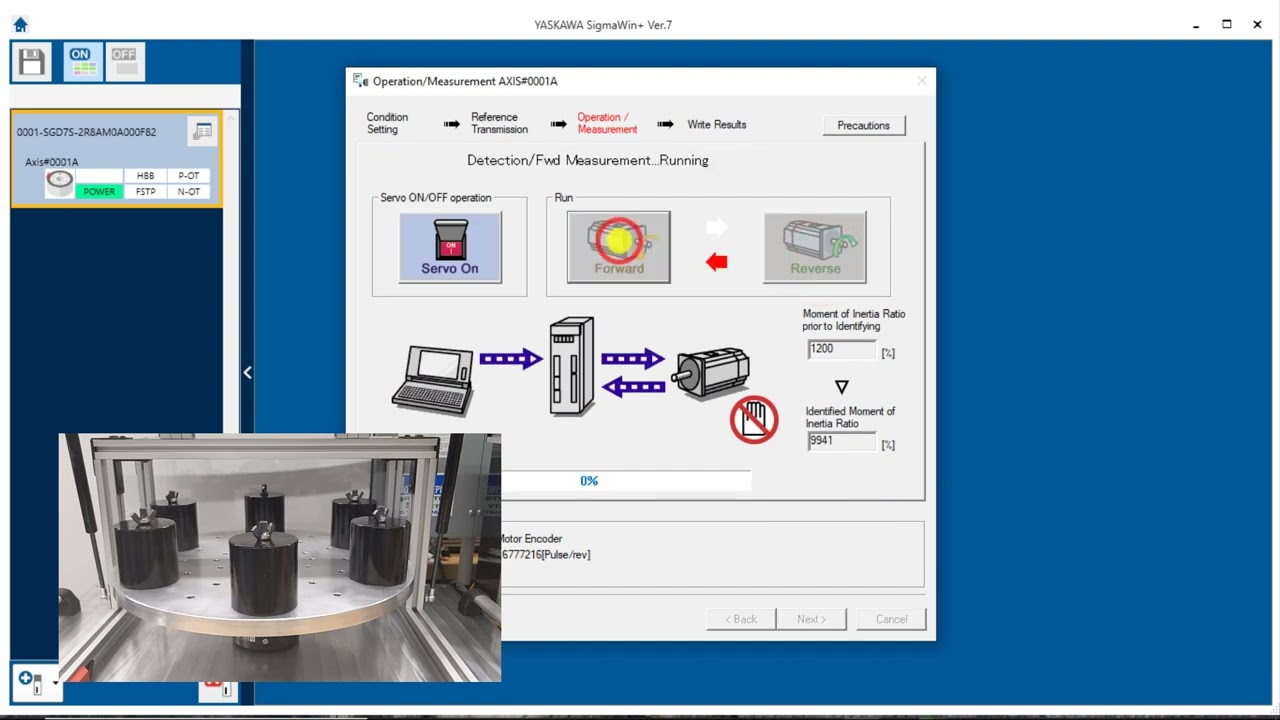The width and height of the screenshot is (1280, 720).
Task: Select the Write Results step
Action: [x=717, y=125]
